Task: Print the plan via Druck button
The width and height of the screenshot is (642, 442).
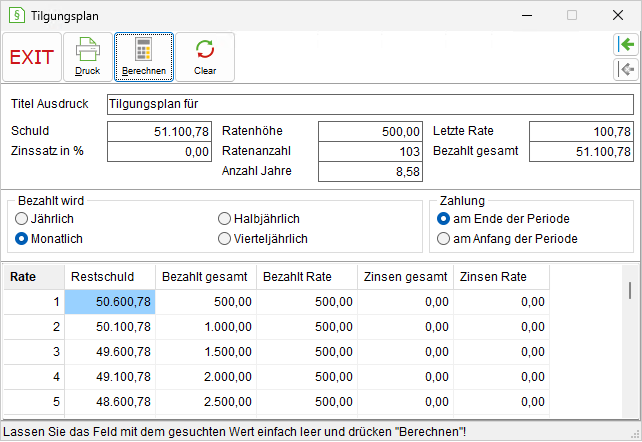Action: point(88,57)
